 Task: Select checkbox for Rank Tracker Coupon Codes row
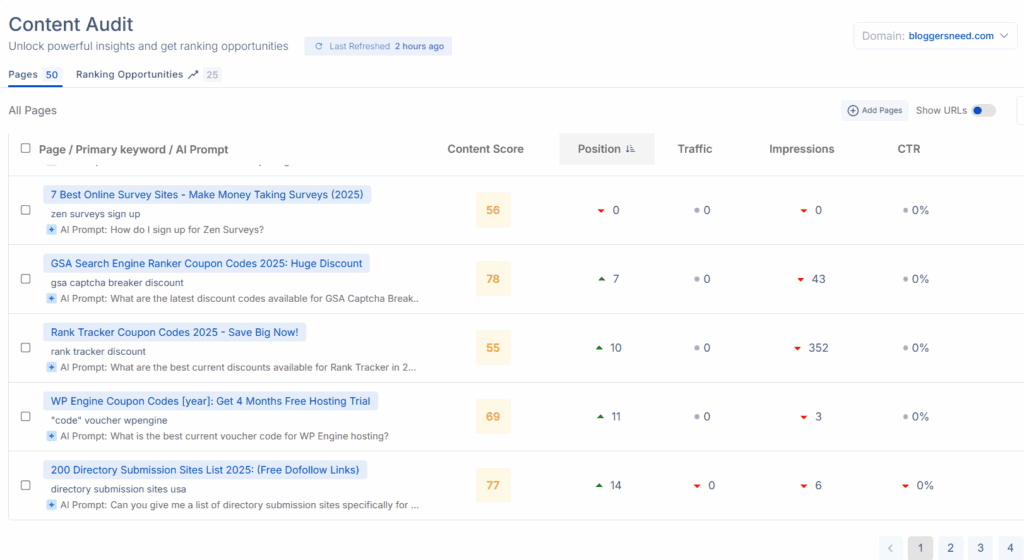(26, 348)
